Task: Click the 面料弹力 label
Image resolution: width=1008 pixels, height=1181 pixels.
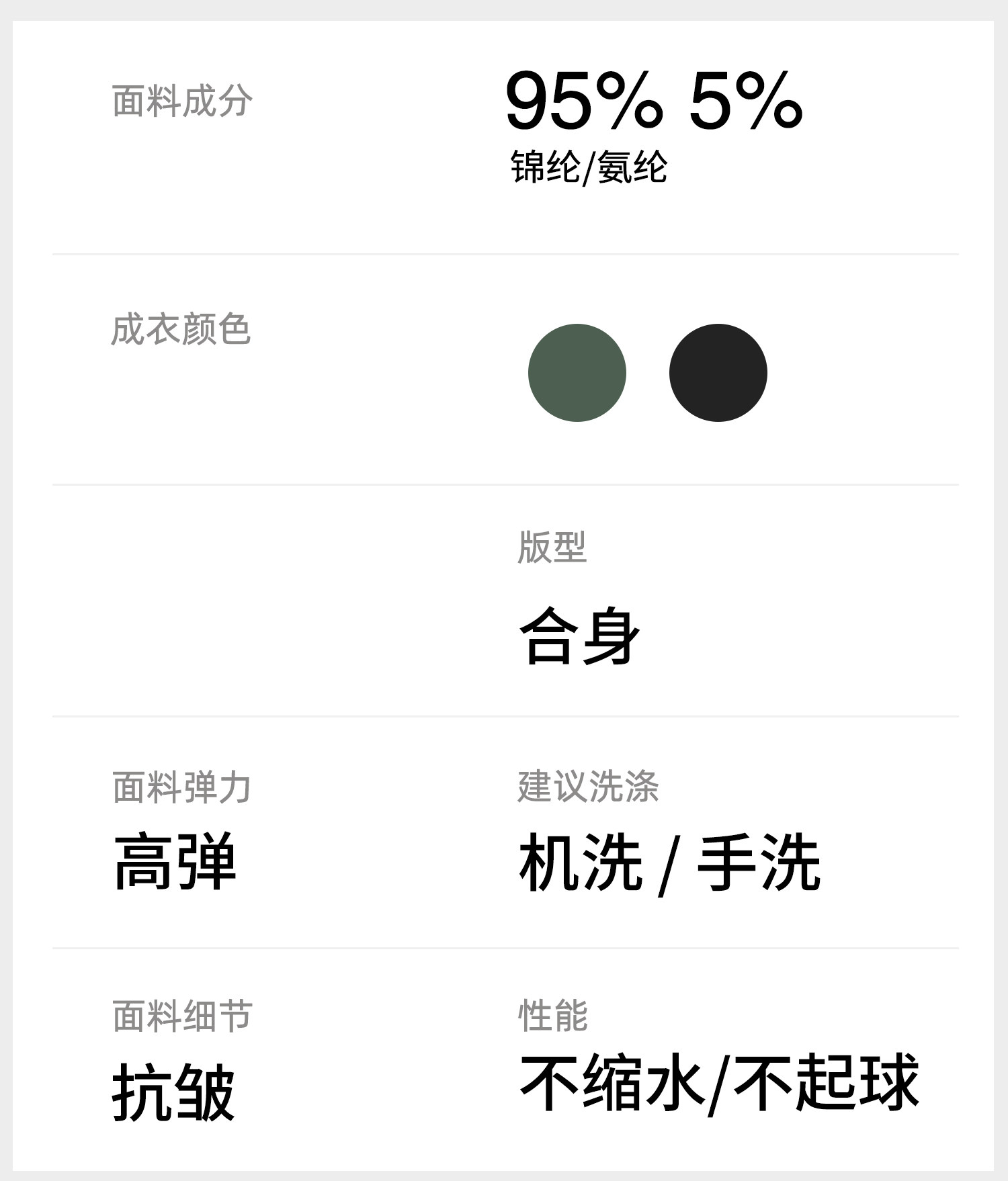Action: (x=181, y=787)
